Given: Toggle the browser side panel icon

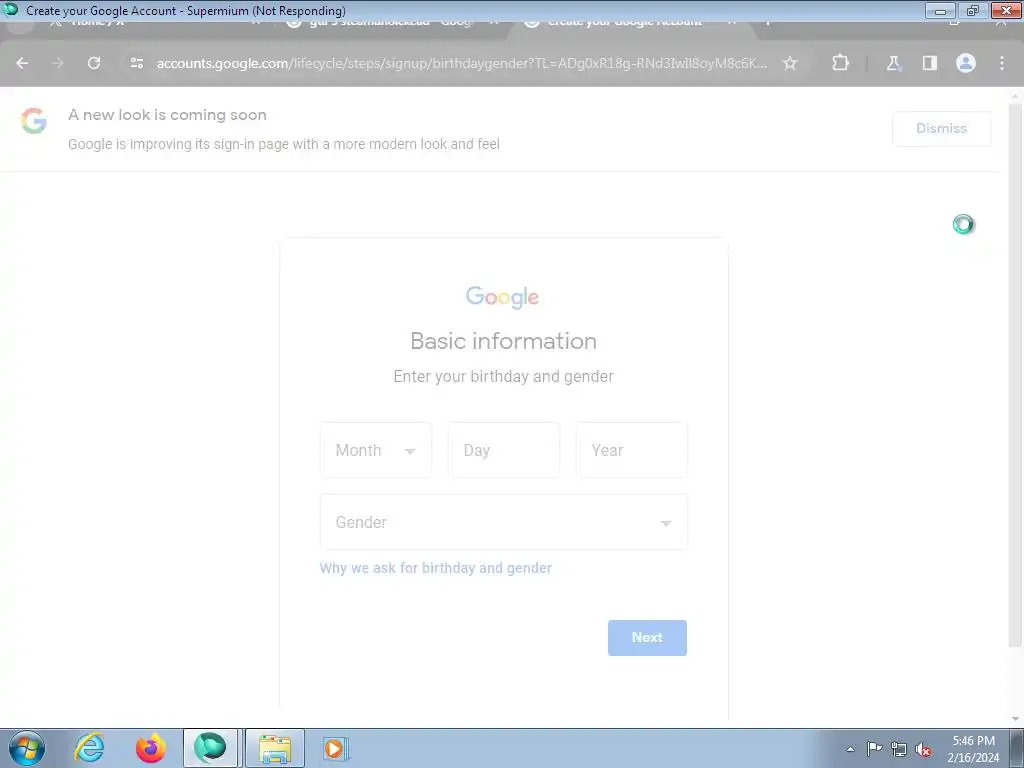Looking at the screenshot, I should 929,63.
